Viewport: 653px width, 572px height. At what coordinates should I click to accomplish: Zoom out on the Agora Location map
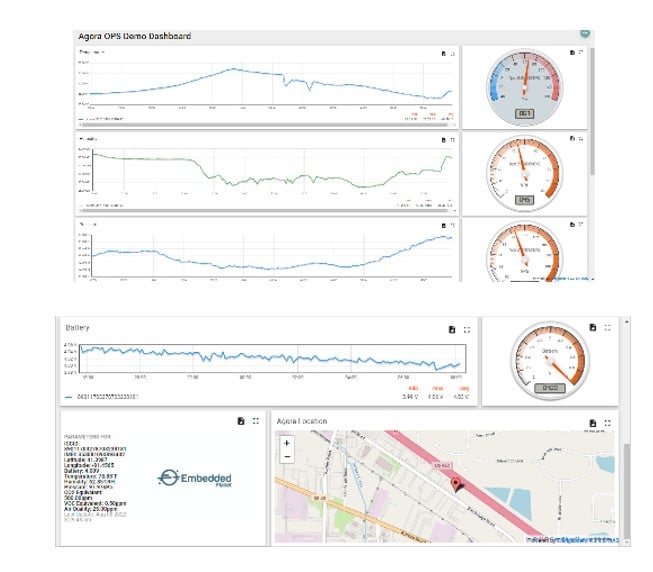(x=287, y=457)
